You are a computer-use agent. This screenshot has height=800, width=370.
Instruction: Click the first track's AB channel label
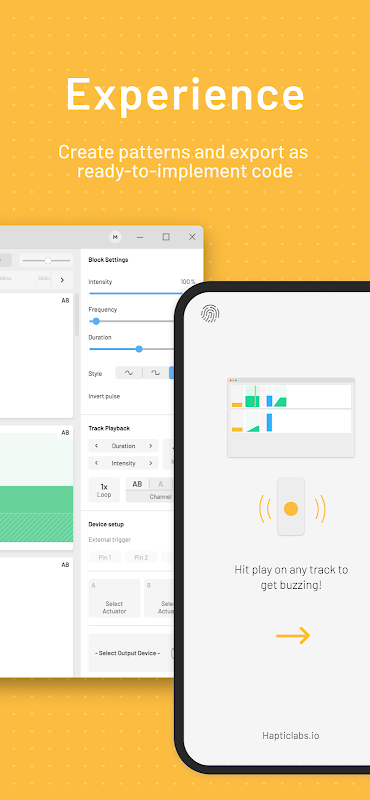(65, 301)
